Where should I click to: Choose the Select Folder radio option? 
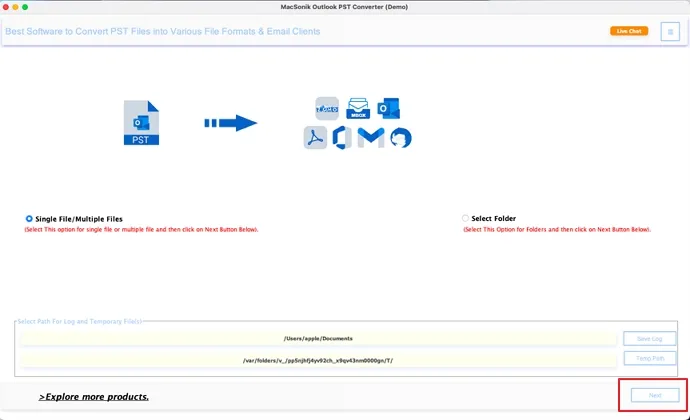click(x=465, y=218)
